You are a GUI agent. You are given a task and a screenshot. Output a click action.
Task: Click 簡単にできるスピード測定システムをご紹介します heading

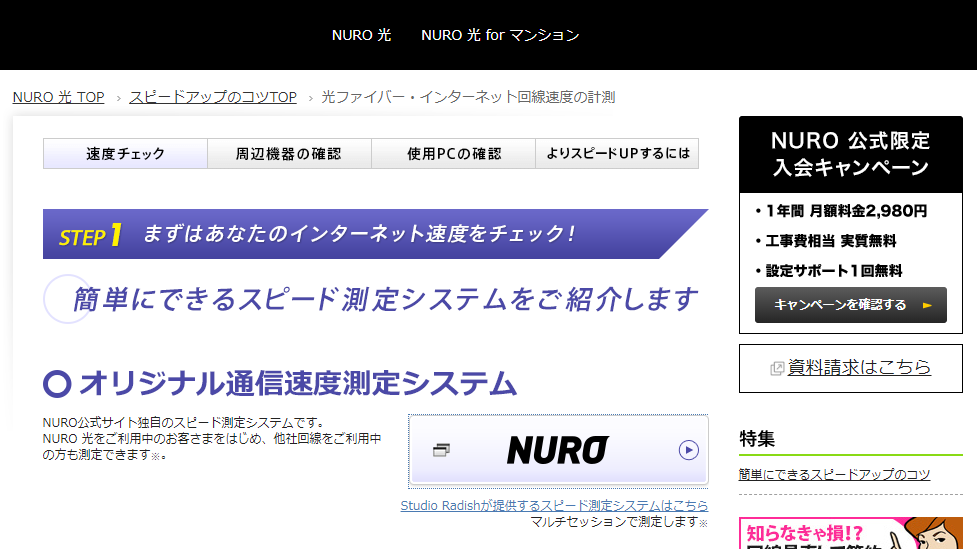385,299
